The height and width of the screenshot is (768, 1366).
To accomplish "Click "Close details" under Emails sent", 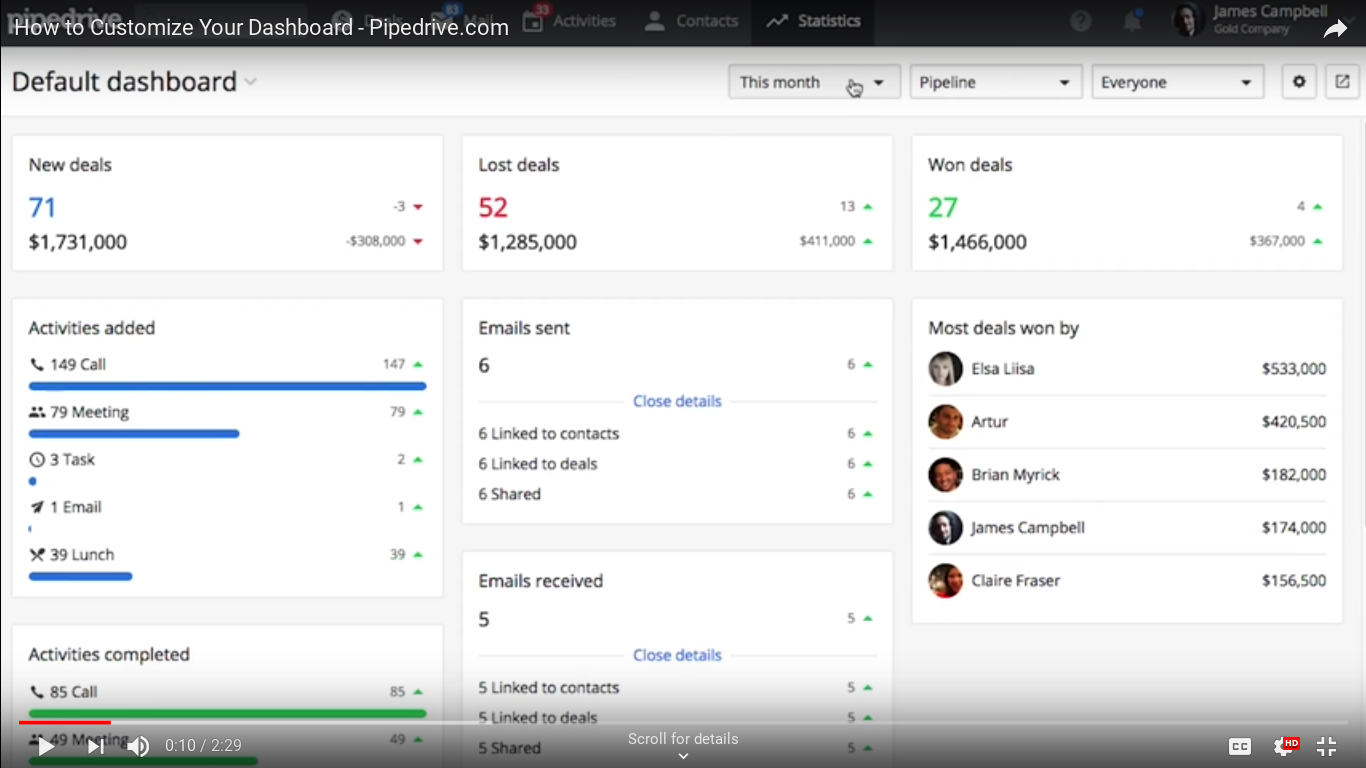I will [677, 401].
